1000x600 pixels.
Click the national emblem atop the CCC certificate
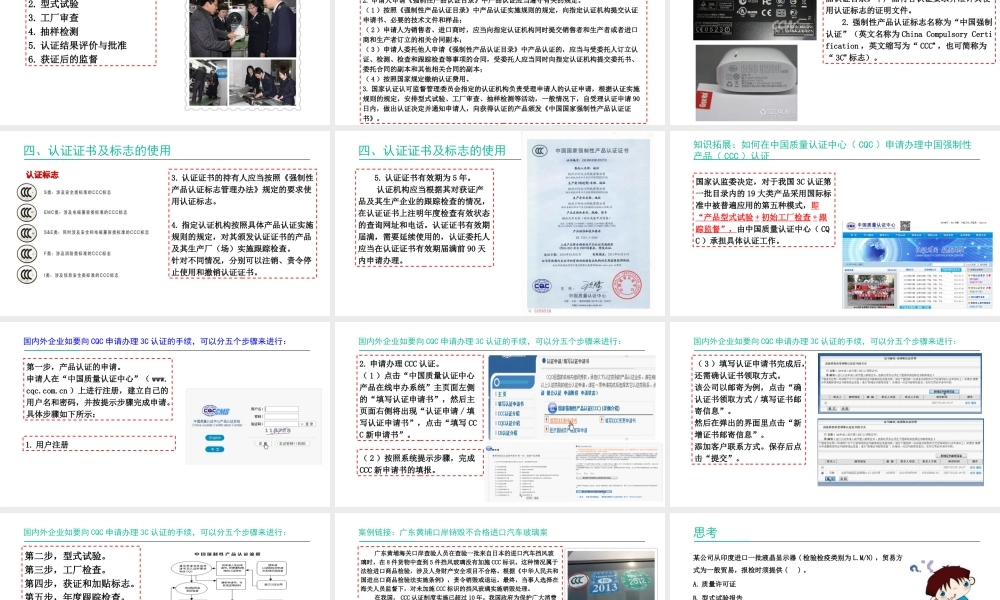(x=538, y=151)
